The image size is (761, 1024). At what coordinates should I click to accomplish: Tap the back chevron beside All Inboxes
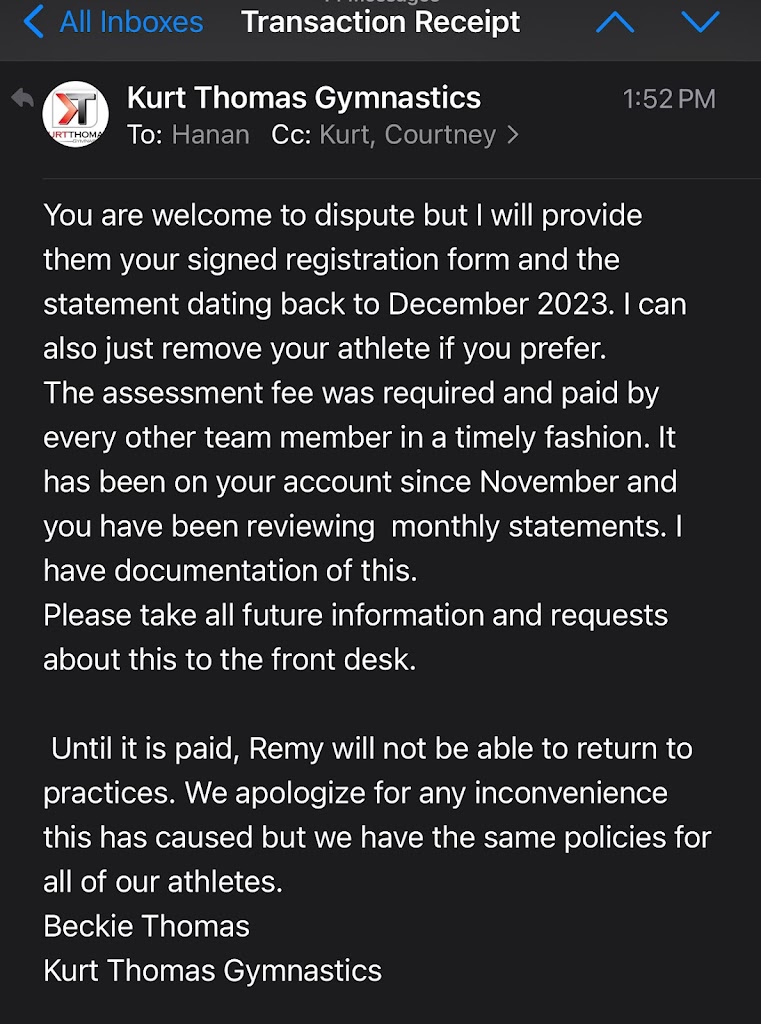click(34, 22)
